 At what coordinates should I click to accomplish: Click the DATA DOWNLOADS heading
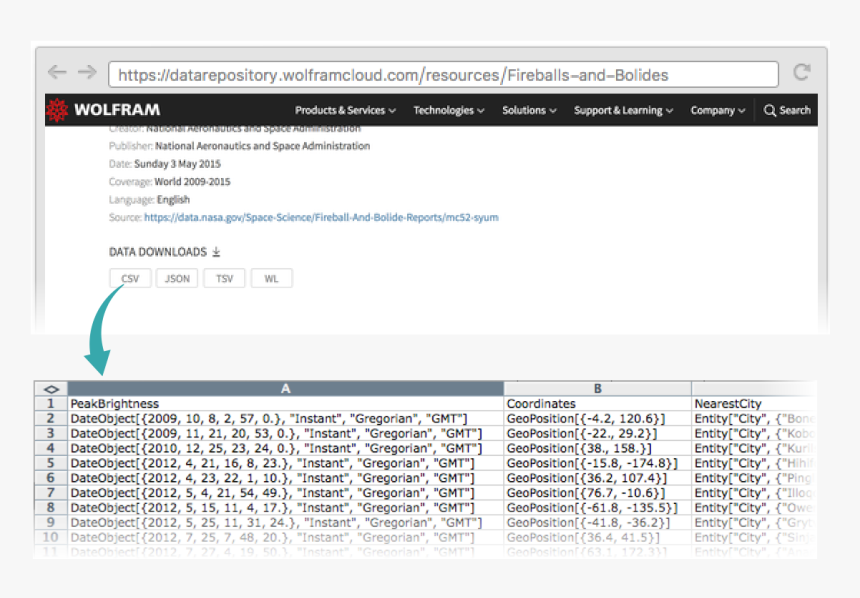[158, 252]
